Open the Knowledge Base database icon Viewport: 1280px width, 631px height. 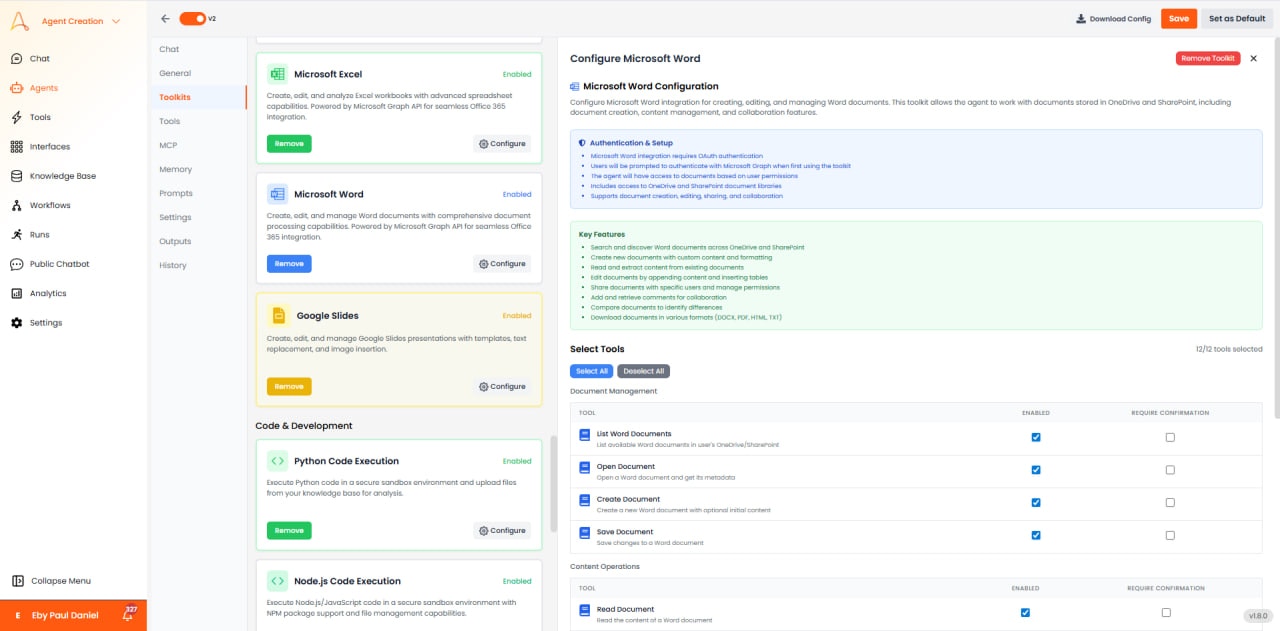(x=17, y=176)
